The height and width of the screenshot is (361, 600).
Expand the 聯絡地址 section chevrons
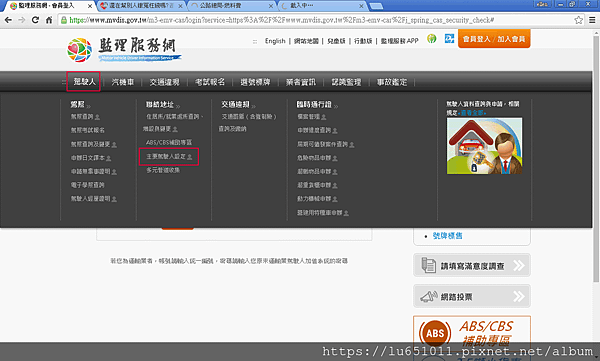pos(178,106)
